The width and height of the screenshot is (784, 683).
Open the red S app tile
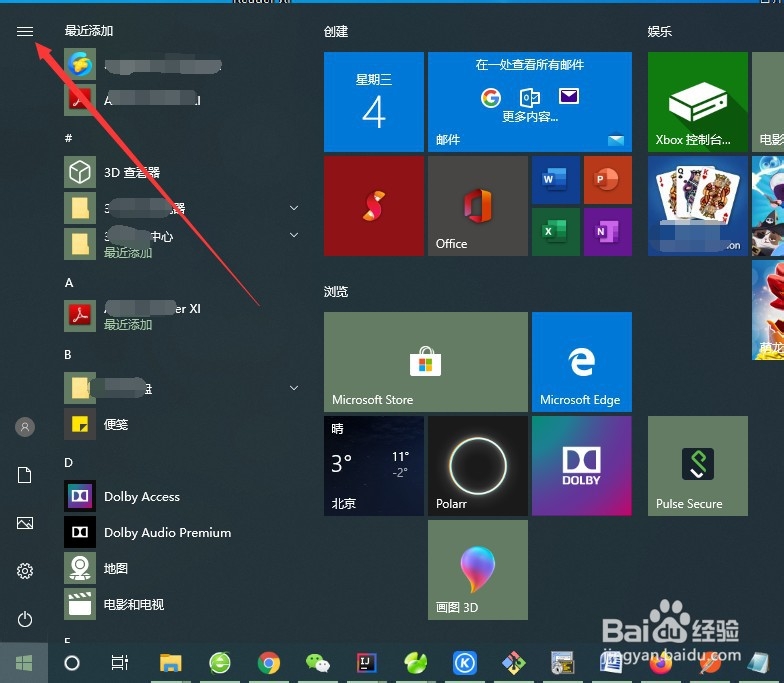coord(374,206)
